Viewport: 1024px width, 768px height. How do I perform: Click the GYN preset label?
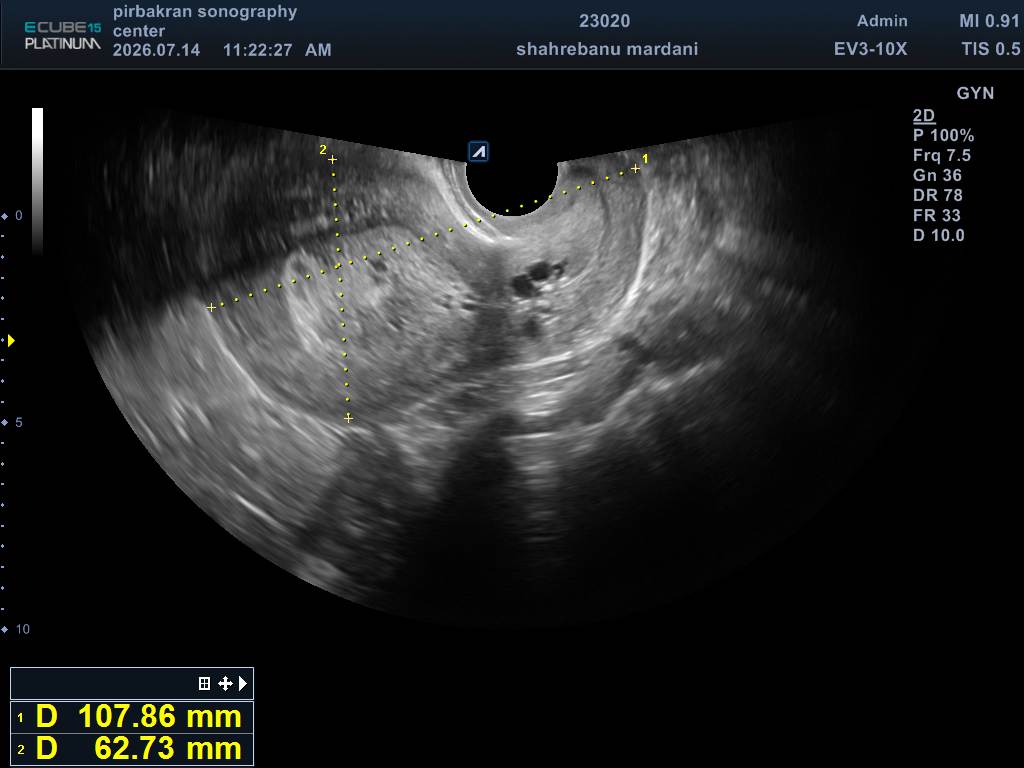(x=975, y=93)
